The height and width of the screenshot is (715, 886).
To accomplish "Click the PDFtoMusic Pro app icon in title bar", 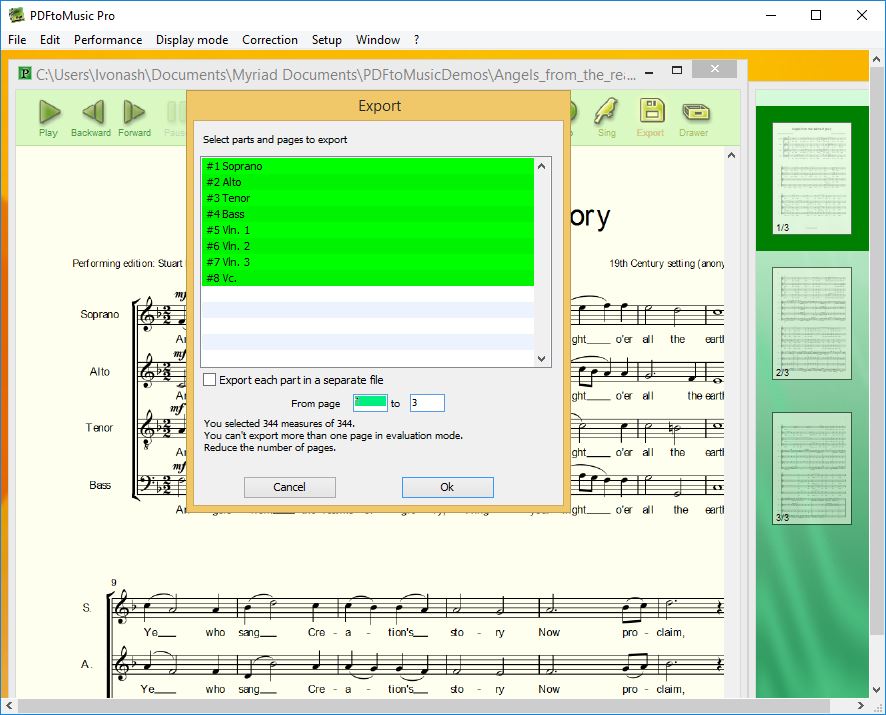I will tap(17, 15).
